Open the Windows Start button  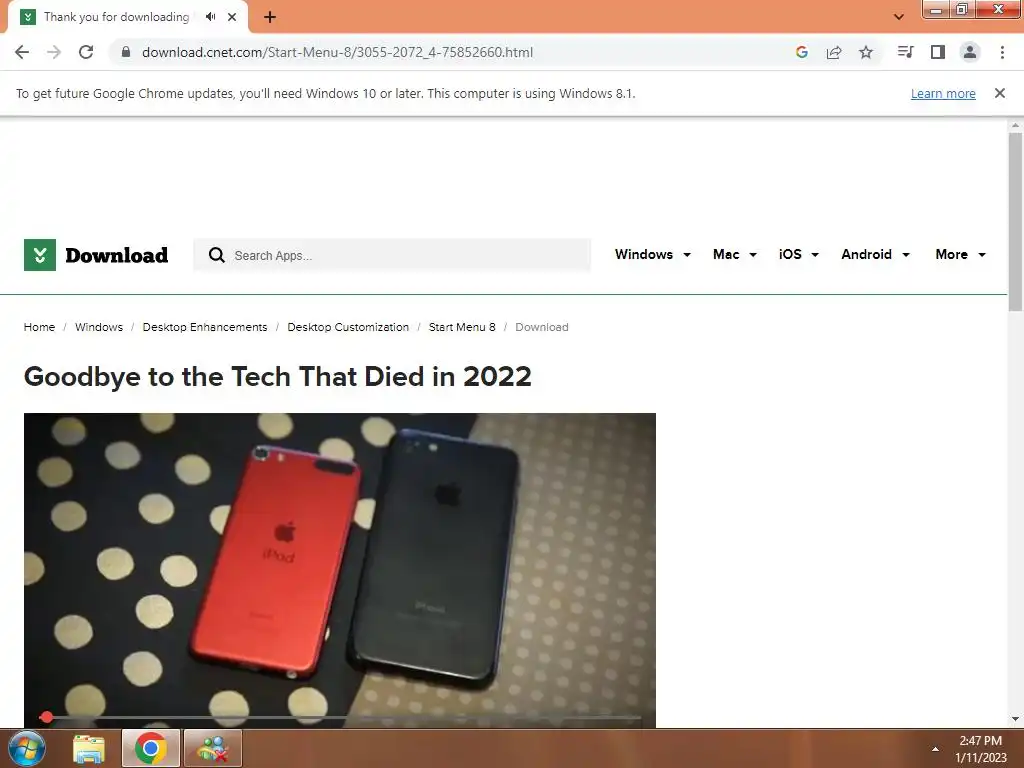[27, 748]
